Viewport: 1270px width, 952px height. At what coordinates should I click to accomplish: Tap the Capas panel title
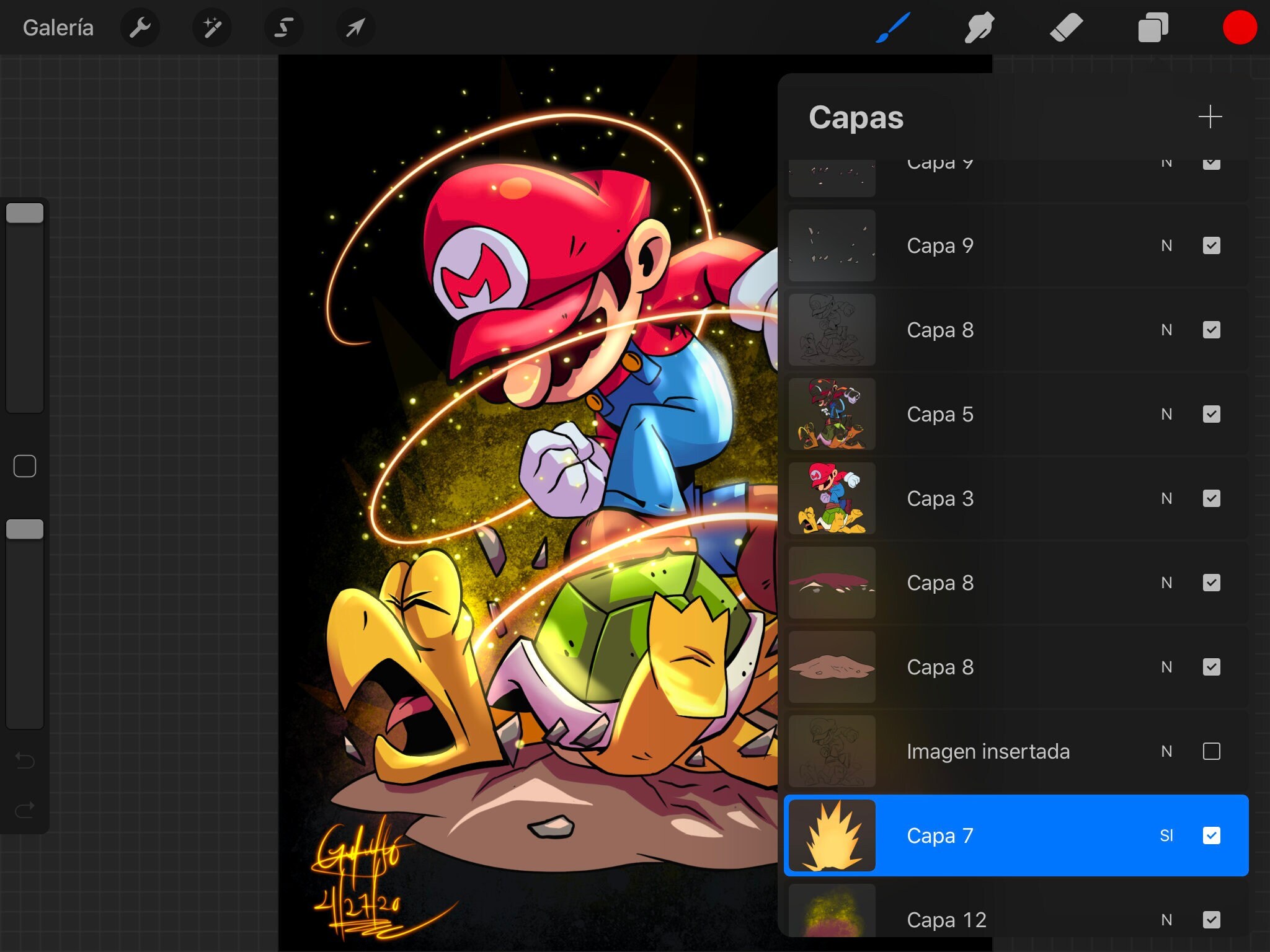856,117
